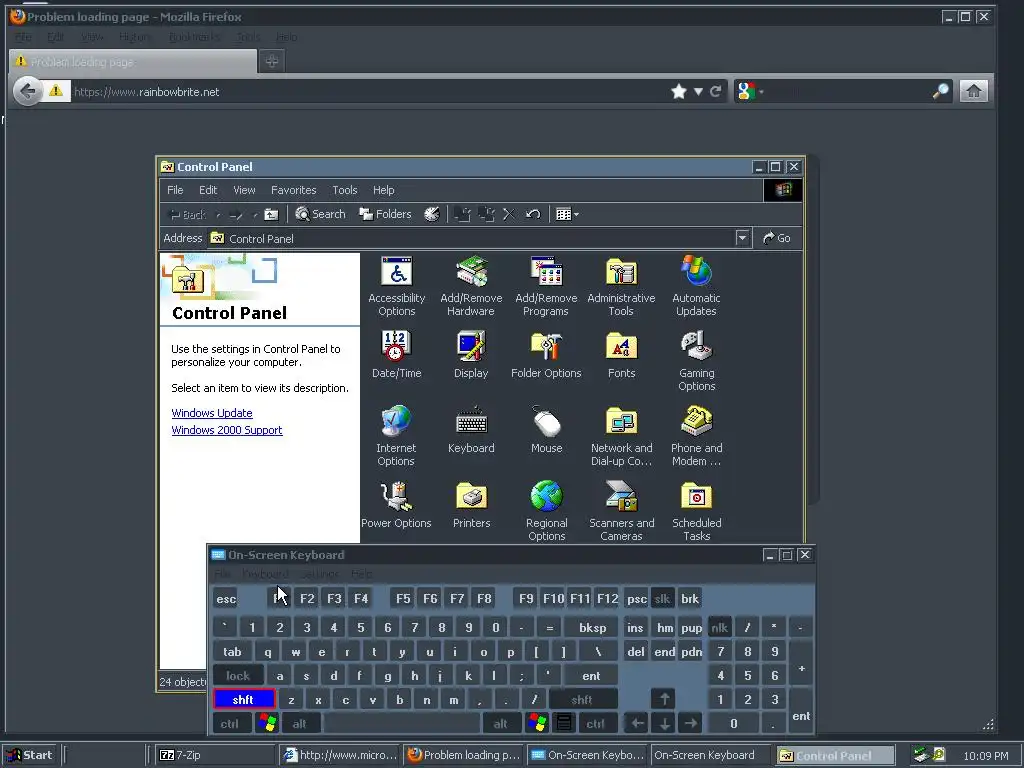This screenshot has width=1024, height=768.
Task: Open Add/Remove Hardware applet
Action: click(x=471, y=286)
